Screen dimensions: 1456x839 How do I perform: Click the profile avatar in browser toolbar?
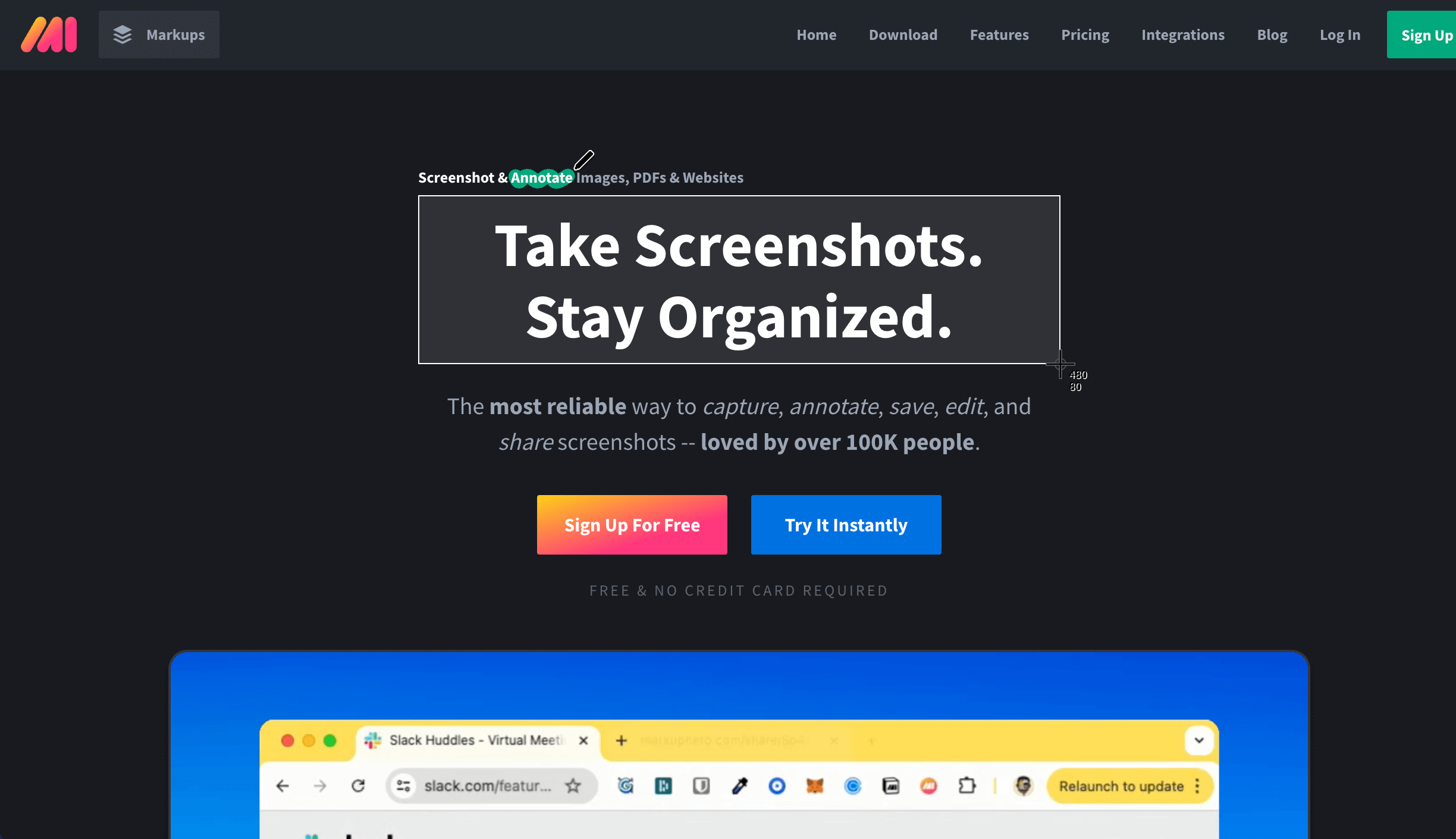1023,786
